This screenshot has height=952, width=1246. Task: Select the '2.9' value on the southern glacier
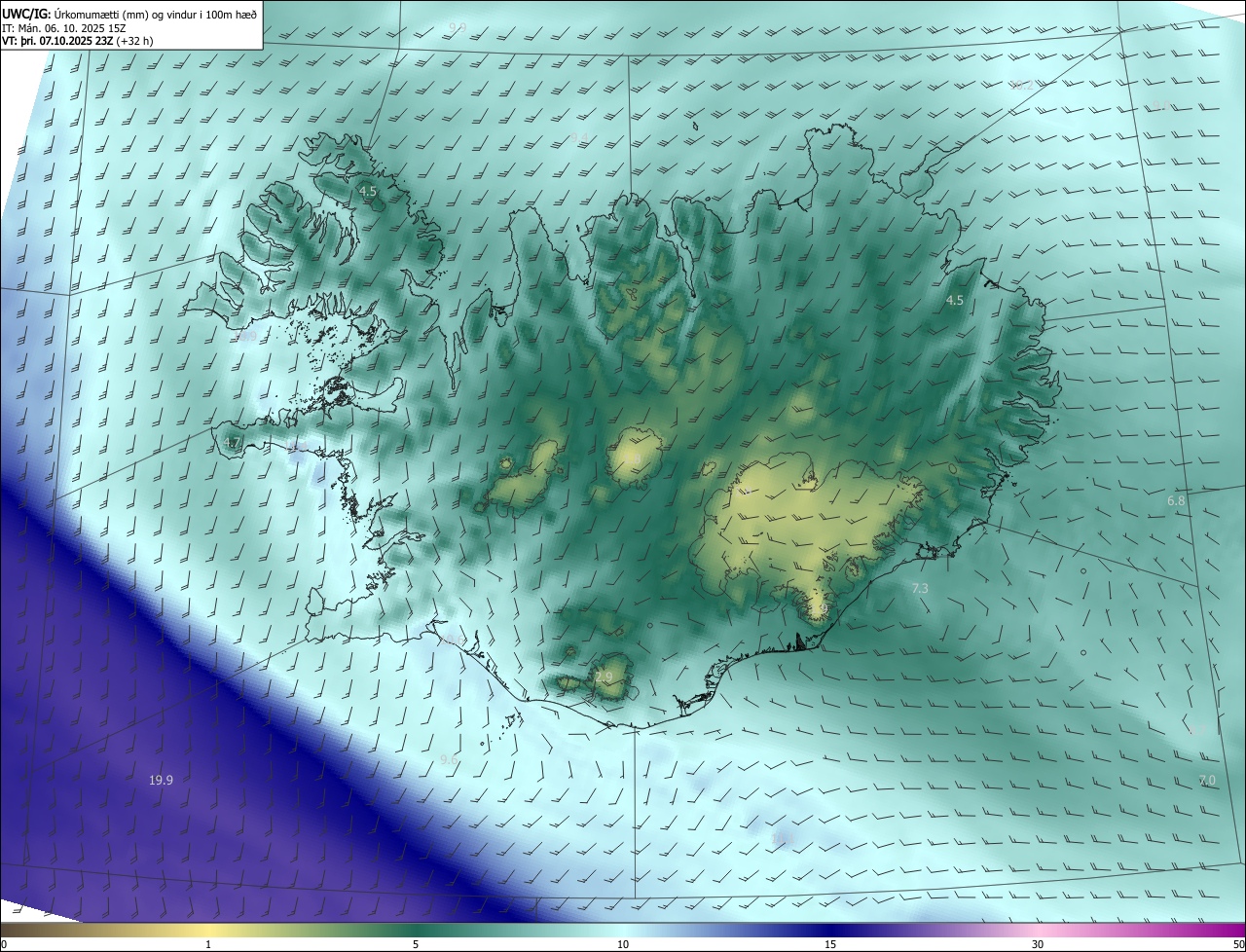pos(605,677)
